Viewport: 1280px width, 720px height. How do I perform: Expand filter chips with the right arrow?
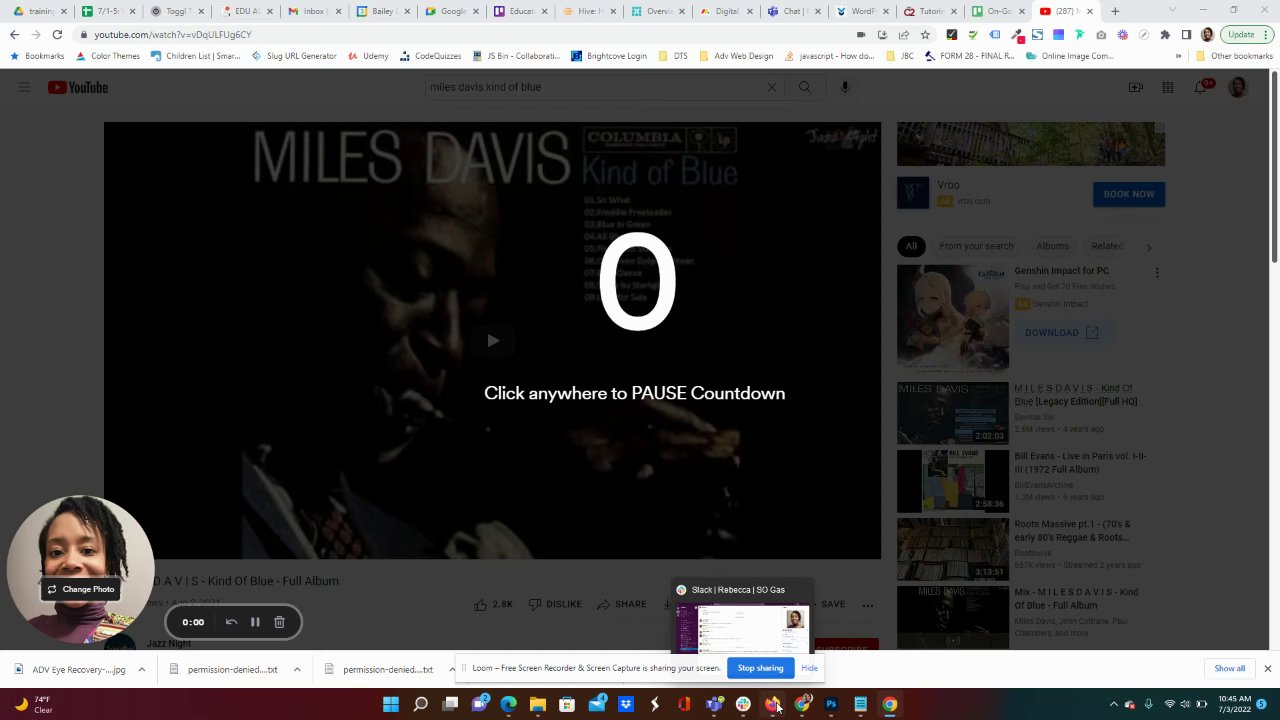(x=1149, y=246)
